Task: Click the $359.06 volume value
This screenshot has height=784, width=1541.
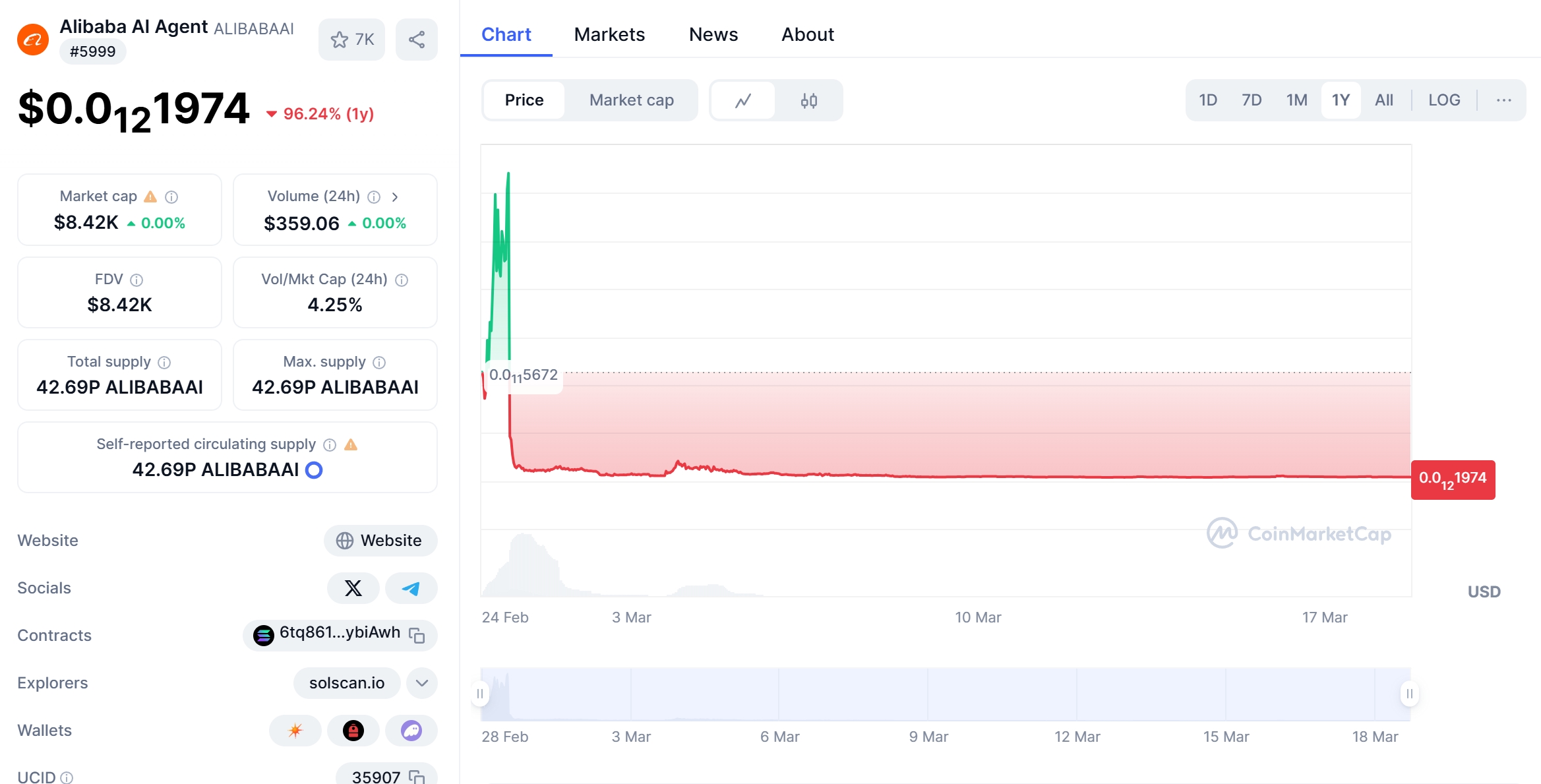Action: click(x=301, y=224)
